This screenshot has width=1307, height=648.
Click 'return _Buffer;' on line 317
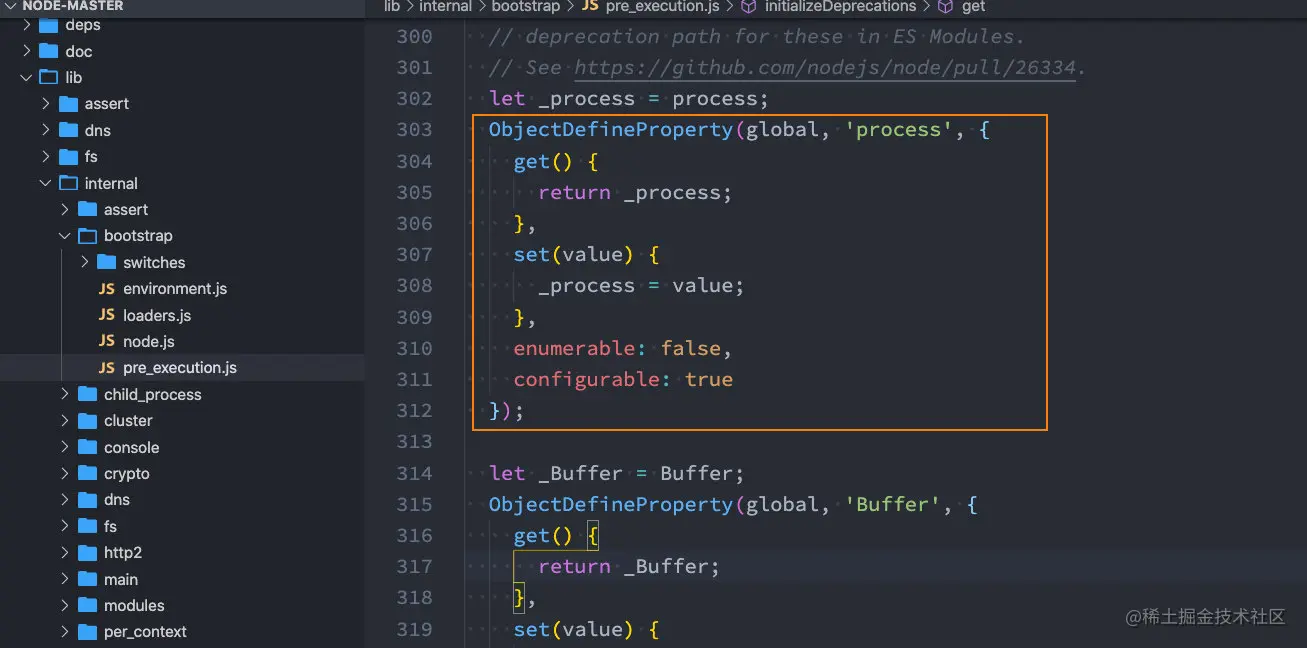tap(629, 566)
